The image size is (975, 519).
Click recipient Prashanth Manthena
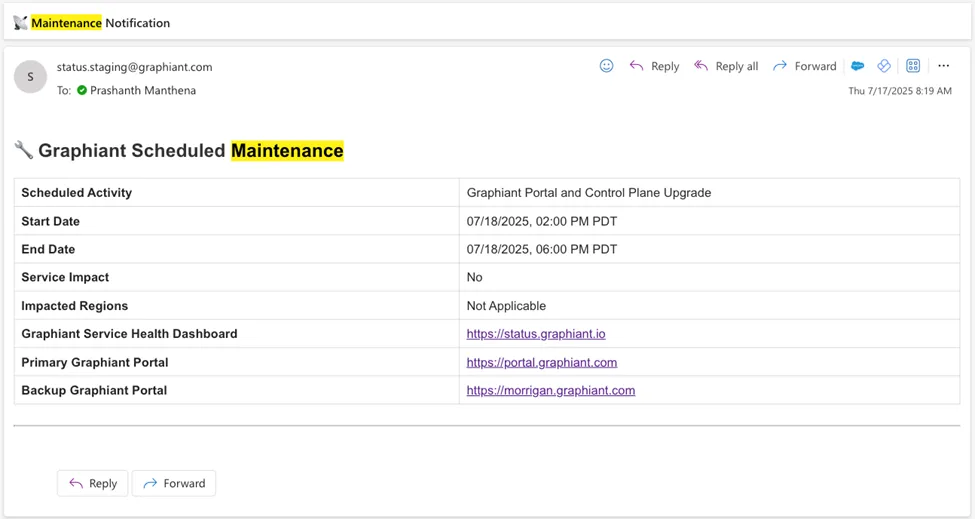143,91
